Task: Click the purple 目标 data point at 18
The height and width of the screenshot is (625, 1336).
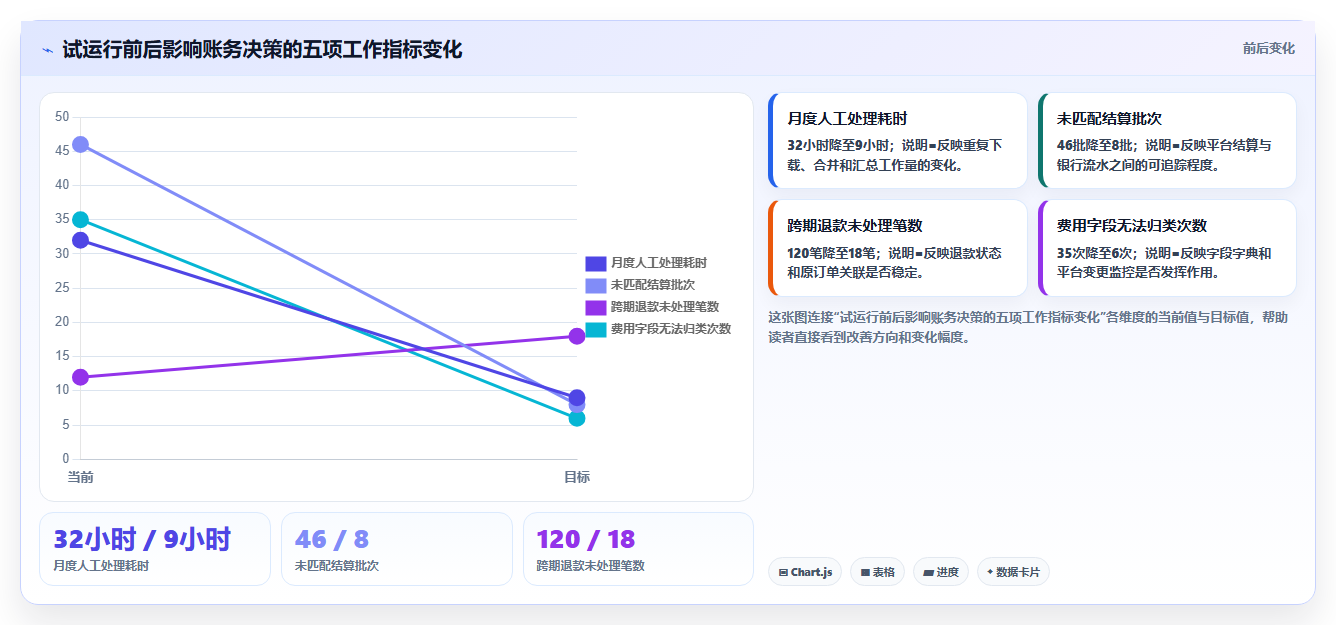Action: click(577, 336)
